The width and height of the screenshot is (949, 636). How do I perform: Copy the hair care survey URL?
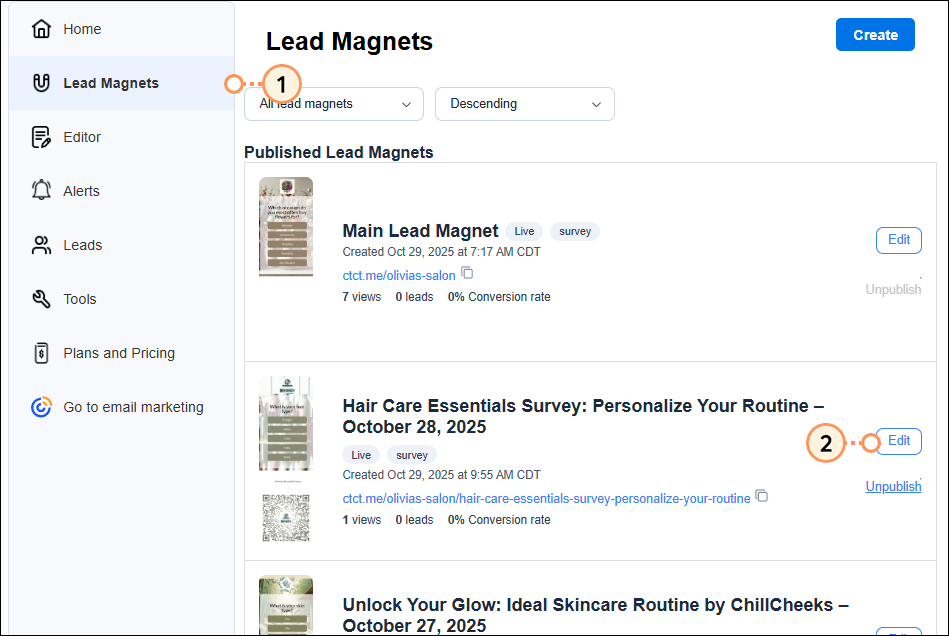click(762, 496)
